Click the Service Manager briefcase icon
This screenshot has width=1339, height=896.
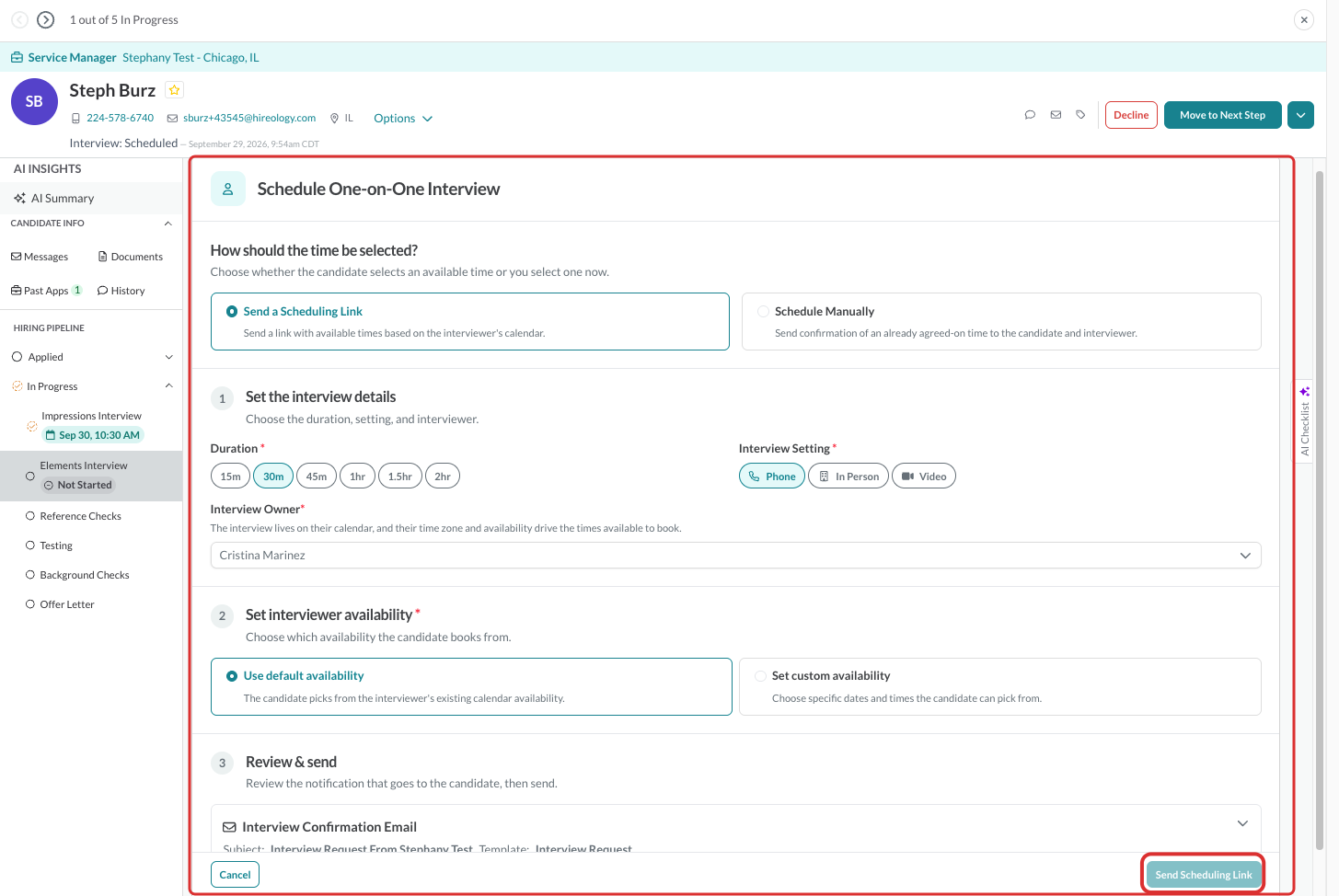pyautogui.click(x=17, y=57)
